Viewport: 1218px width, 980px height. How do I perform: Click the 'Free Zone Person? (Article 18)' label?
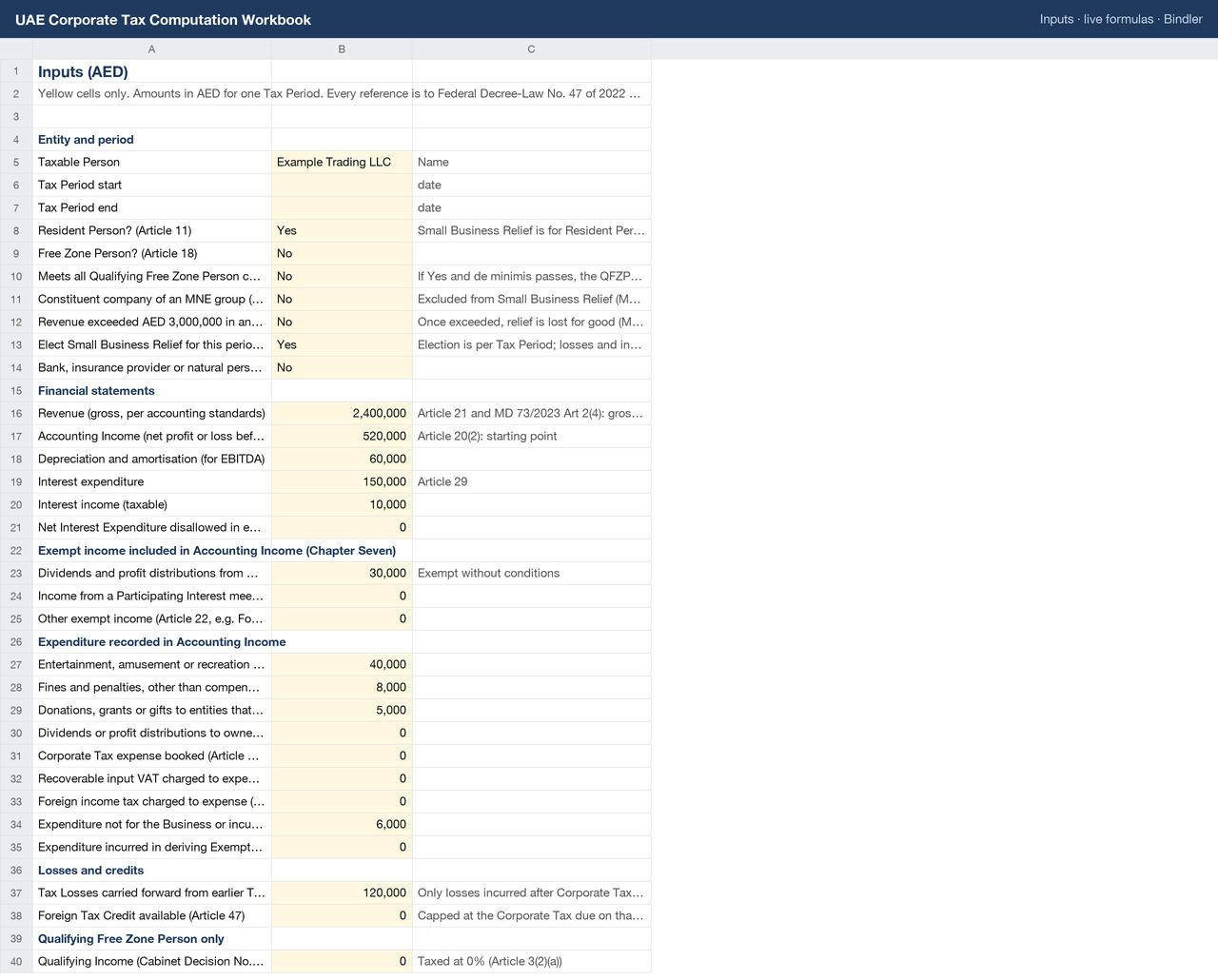click(x=118, y=253)
